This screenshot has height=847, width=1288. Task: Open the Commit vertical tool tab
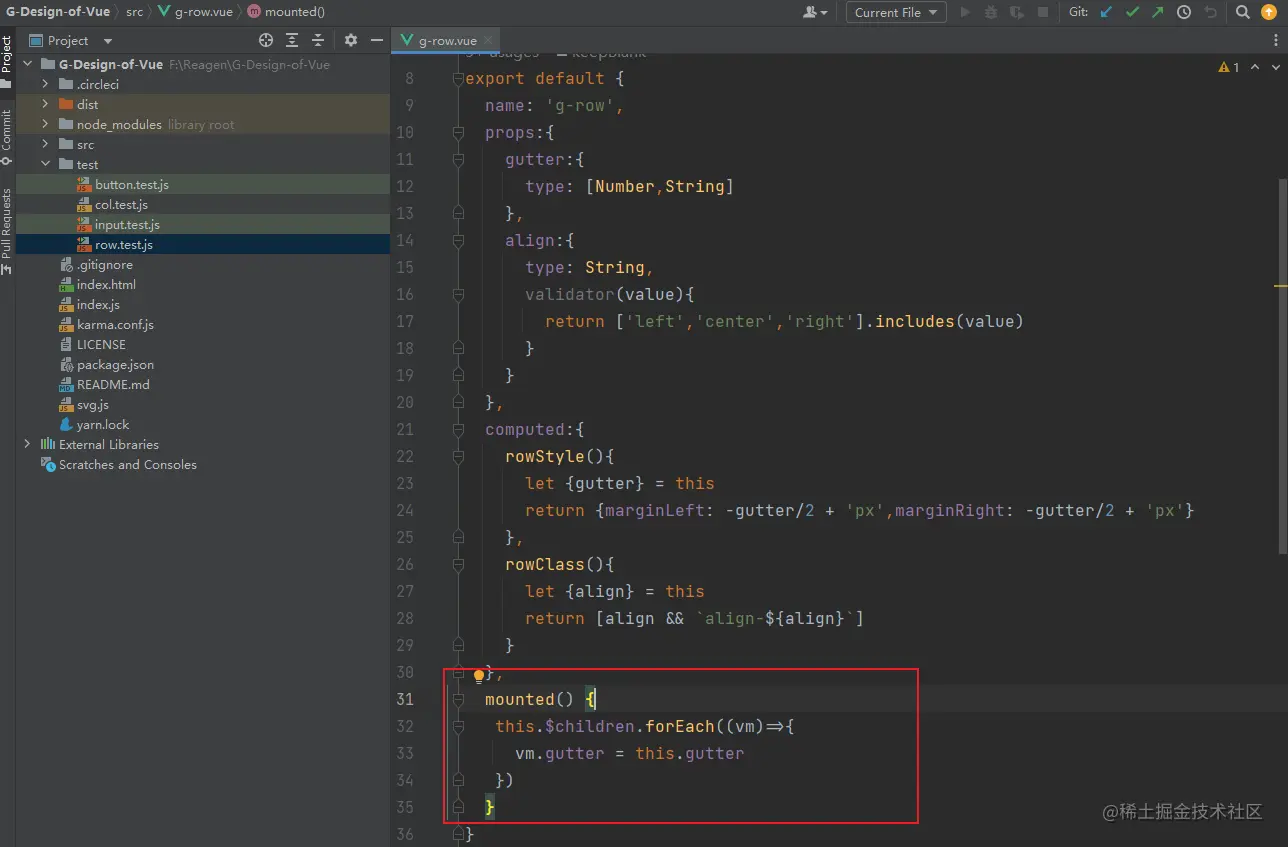click(7, 137)
